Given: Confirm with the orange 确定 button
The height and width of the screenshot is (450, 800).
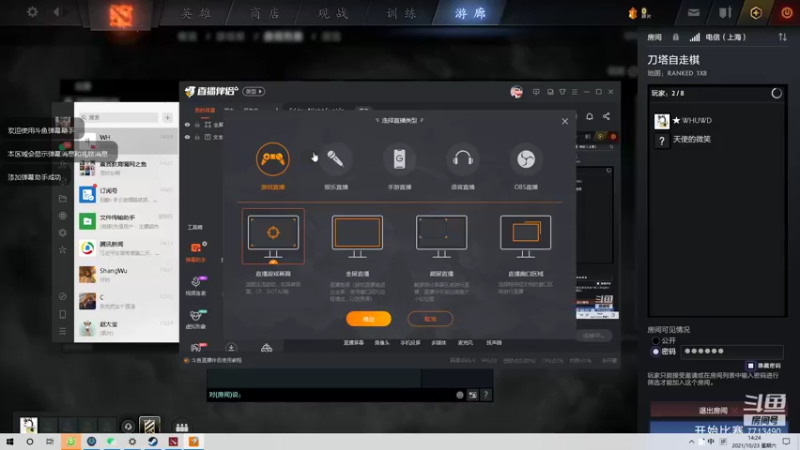Looking at the screenshot, I should point(368,319).
